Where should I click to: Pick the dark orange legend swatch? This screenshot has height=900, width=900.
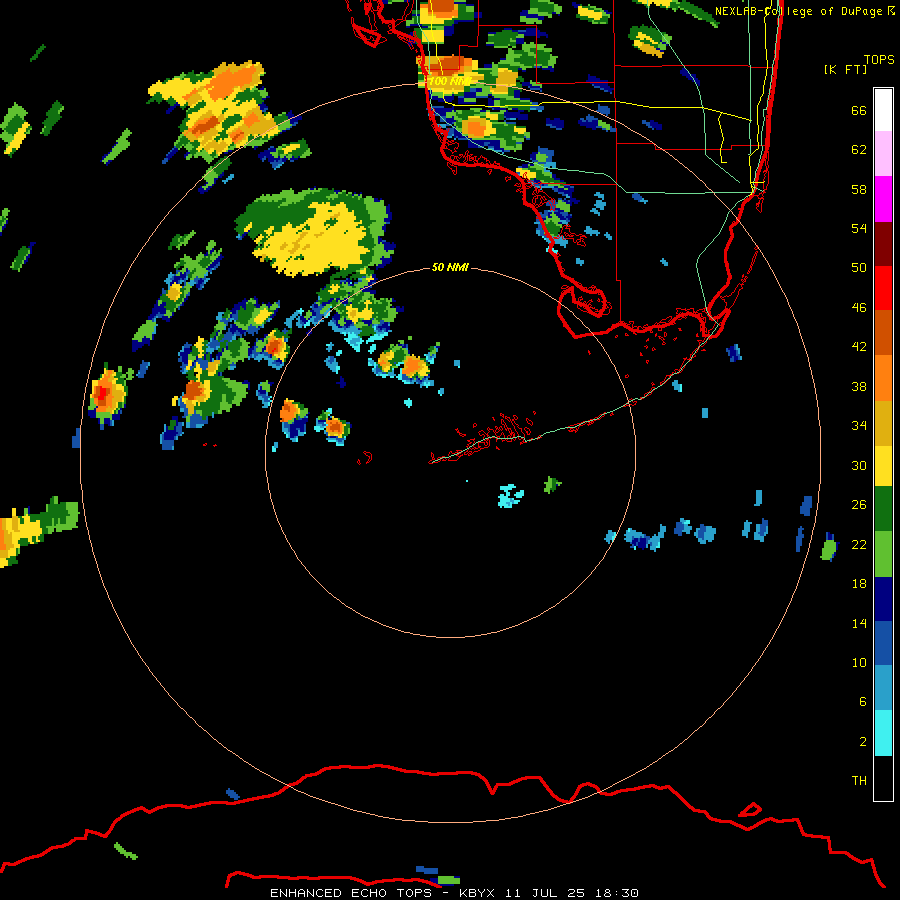883,332
